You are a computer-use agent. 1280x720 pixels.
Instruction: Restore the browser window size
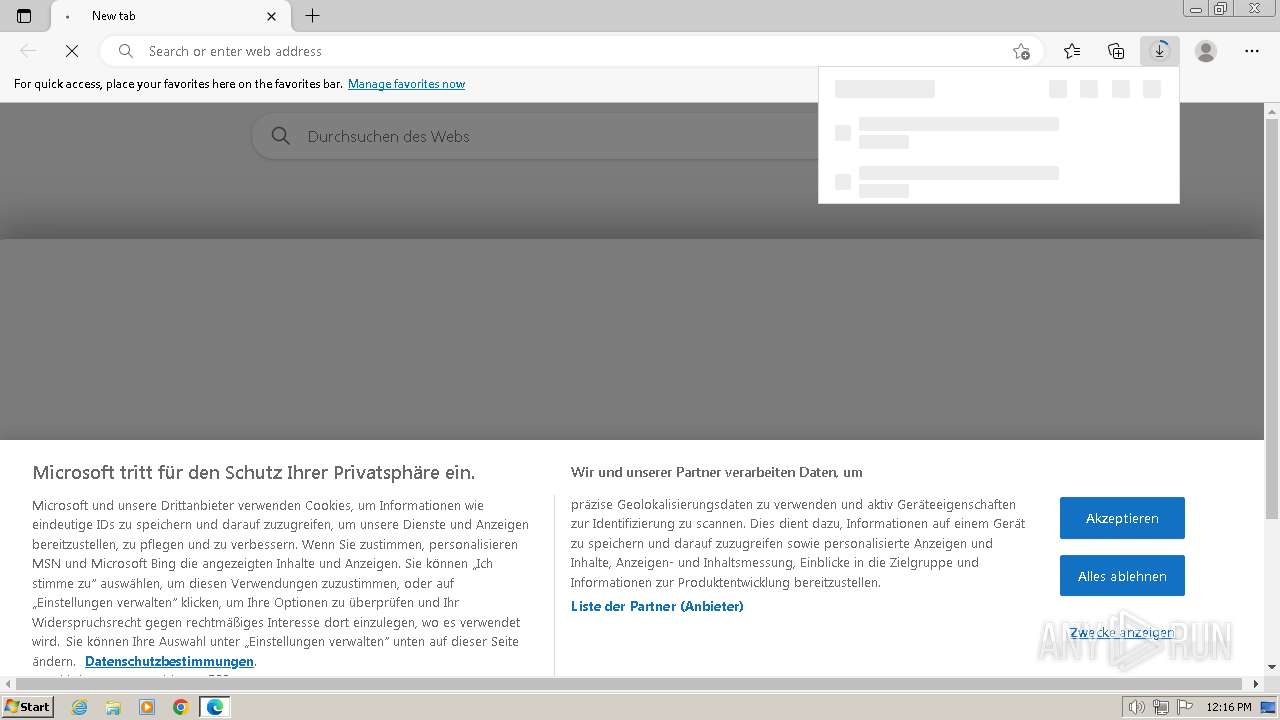coord(1221,9)
